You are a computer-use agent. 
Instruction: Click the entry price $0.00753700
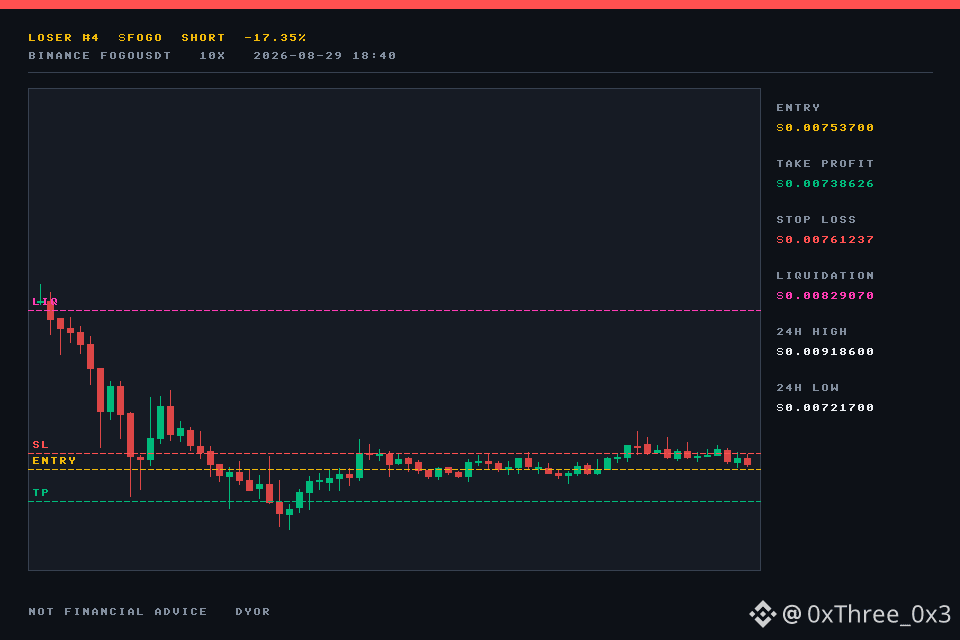(x=825, y=127)
